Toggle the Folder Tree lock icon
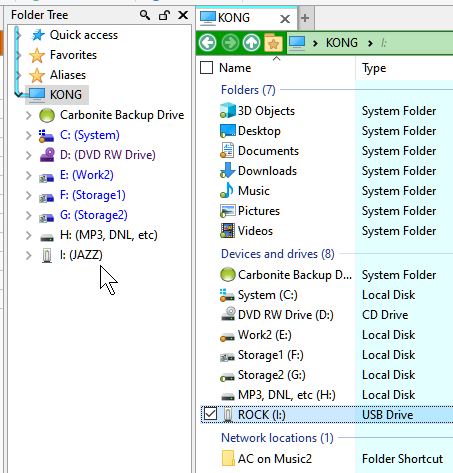The height and width of the screenshot is (473, 453). click(x=164, y=15)
